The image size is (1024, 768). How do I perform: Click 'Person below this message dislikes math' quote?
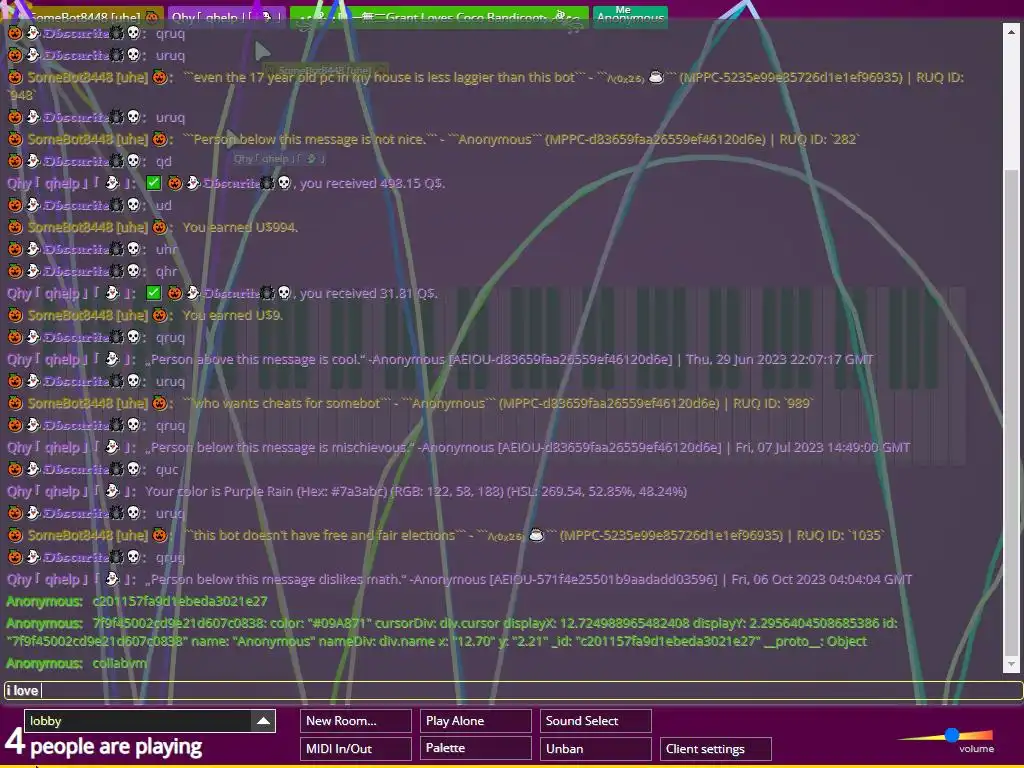coord(275,579)
